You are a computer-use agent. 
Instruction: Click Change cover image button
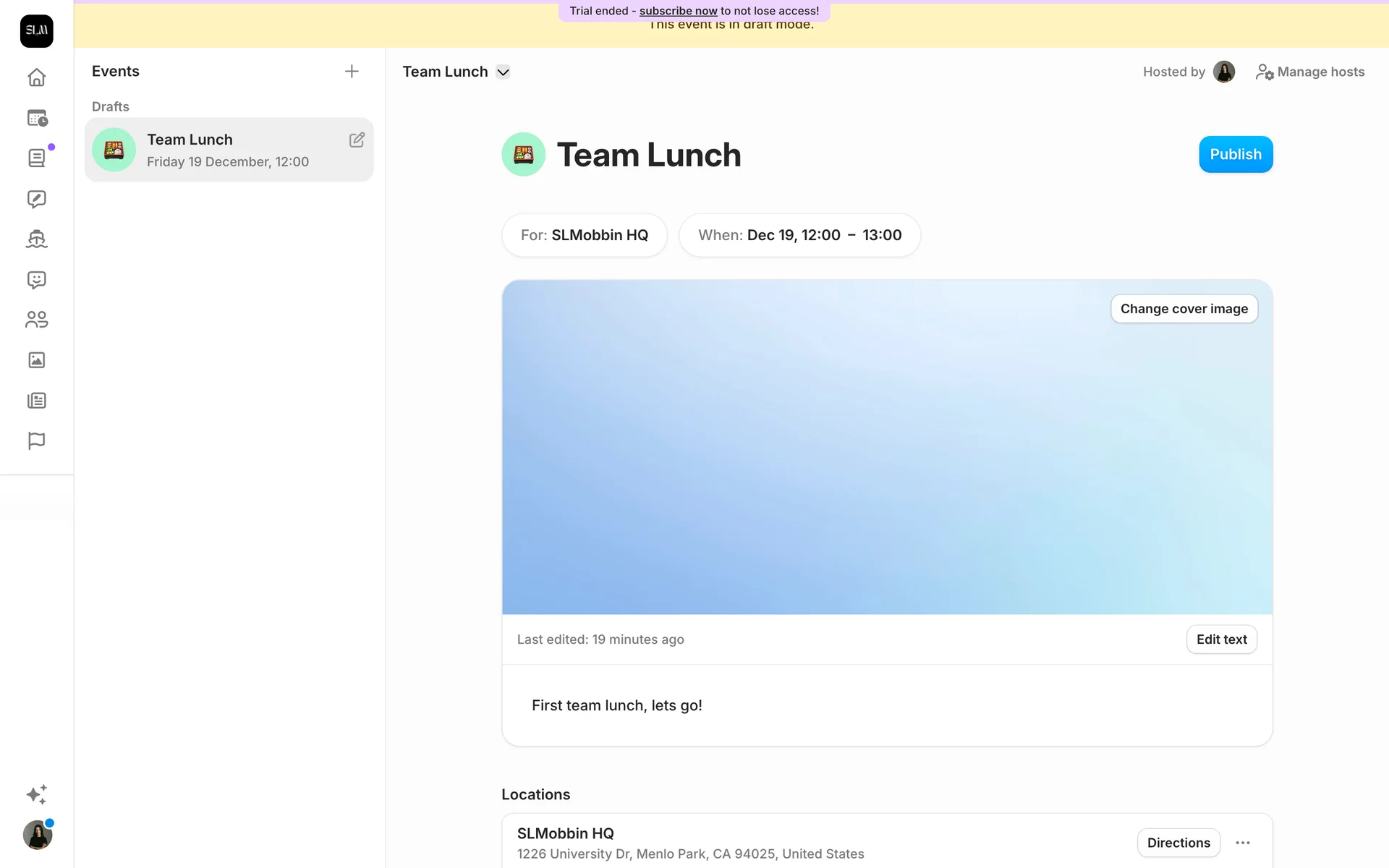[x=1184, y=309]
